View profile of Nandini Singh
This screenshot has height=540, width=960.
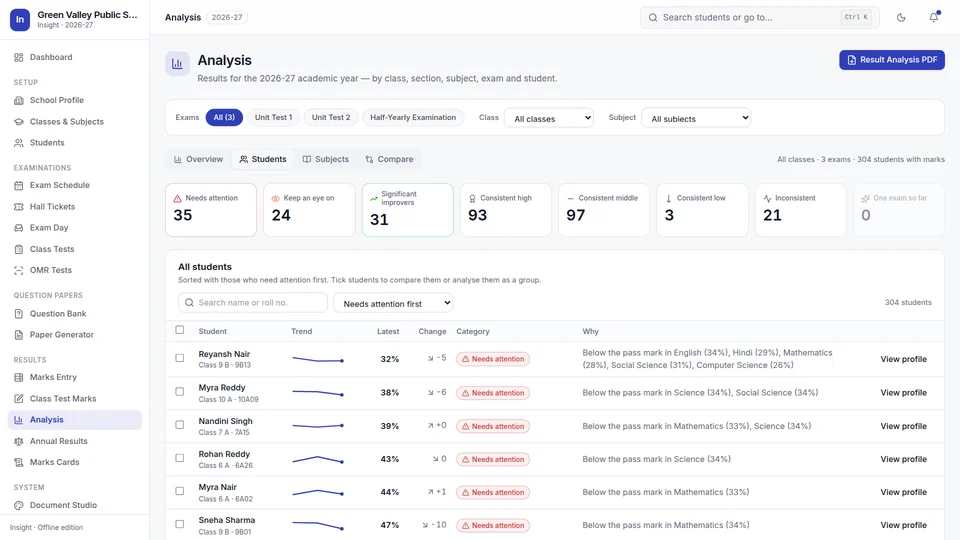(903, 426)
